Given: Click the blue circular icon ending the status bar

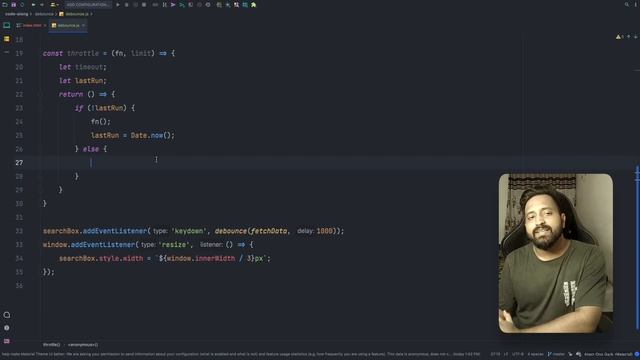Looking at the screenshot, I should point(637,354).
